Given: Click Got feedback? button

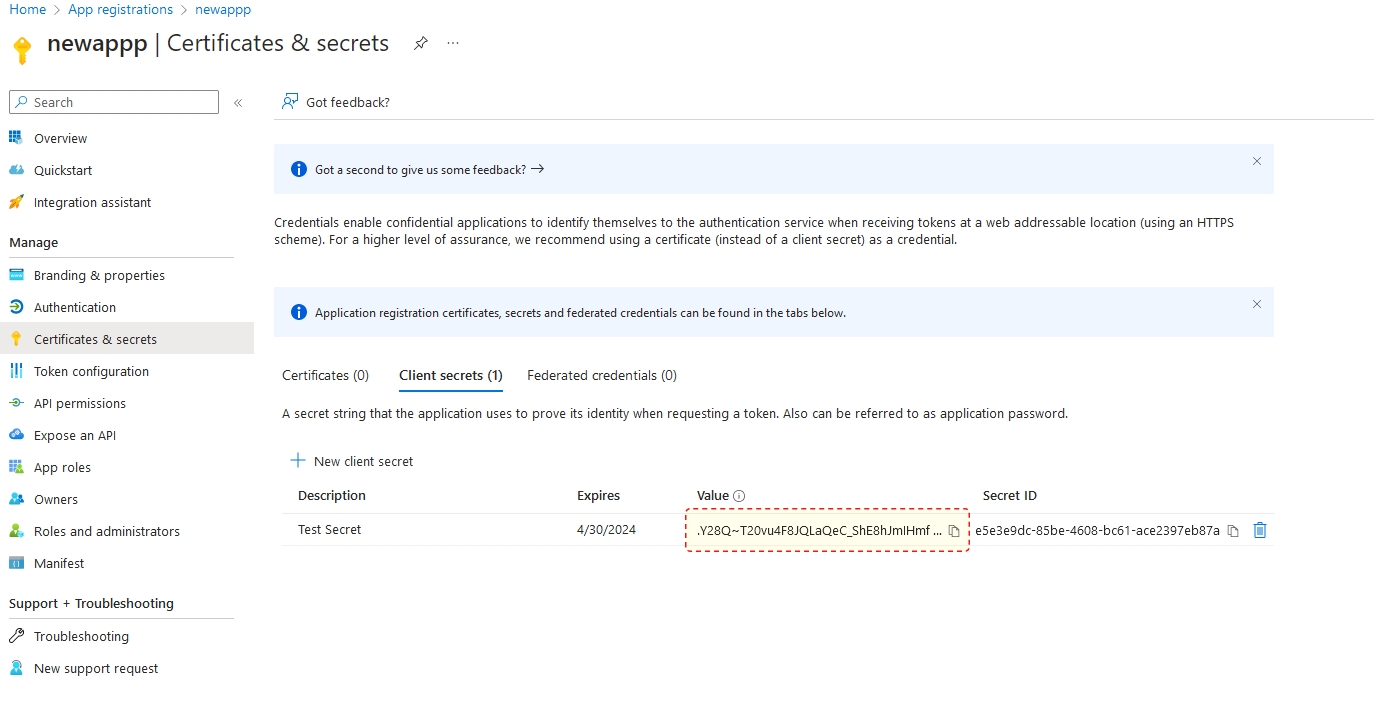Looking at the screenshot, I should (336, 102).
